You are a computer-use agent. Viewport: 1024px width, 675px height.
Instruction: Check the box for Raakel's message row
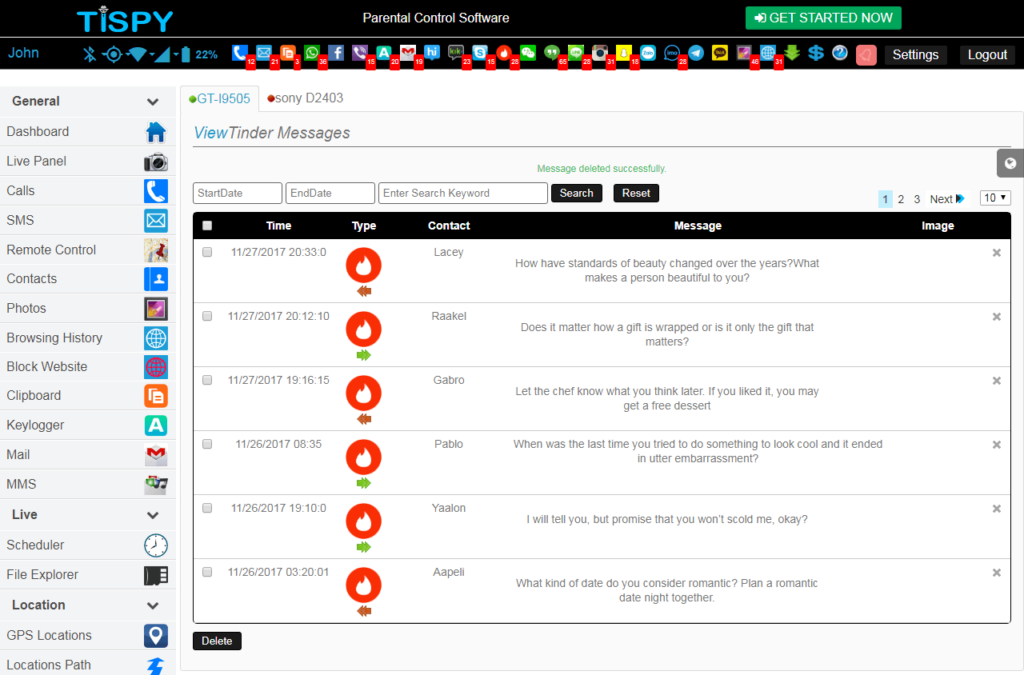click(207, 316)
